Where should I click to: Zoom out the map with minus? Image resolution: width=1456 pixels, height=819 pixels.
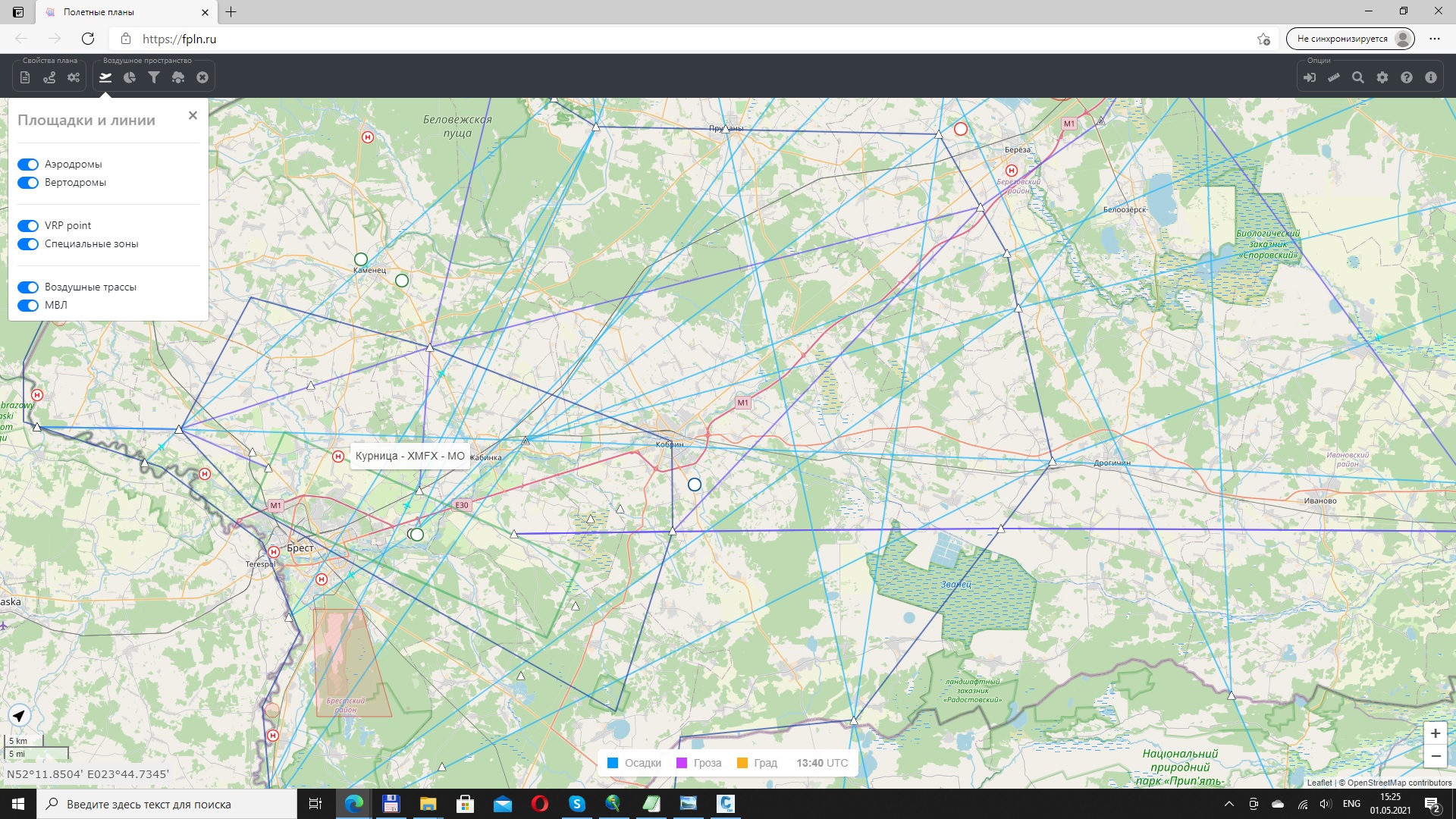[1435, 756]
